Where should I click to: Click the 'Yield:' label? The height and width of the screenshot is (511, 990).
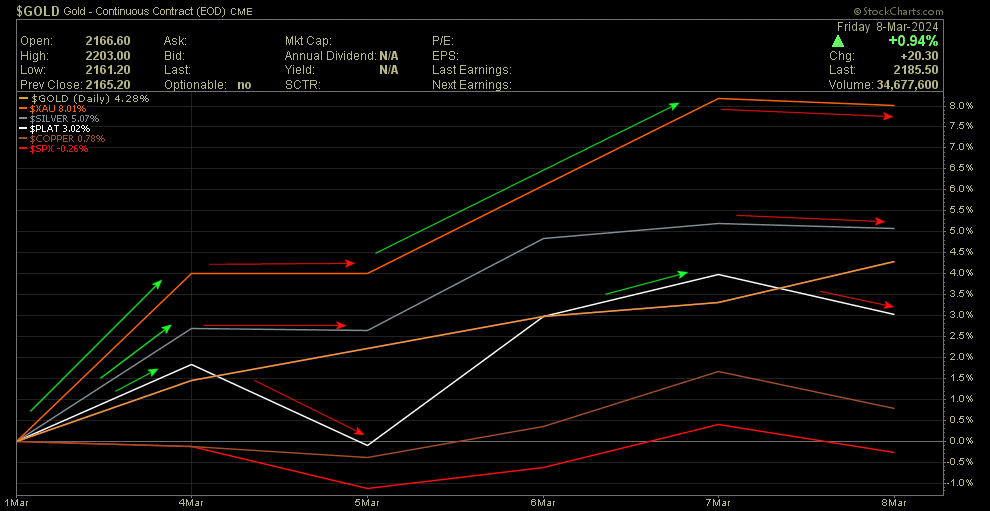[x=301, y=70]
